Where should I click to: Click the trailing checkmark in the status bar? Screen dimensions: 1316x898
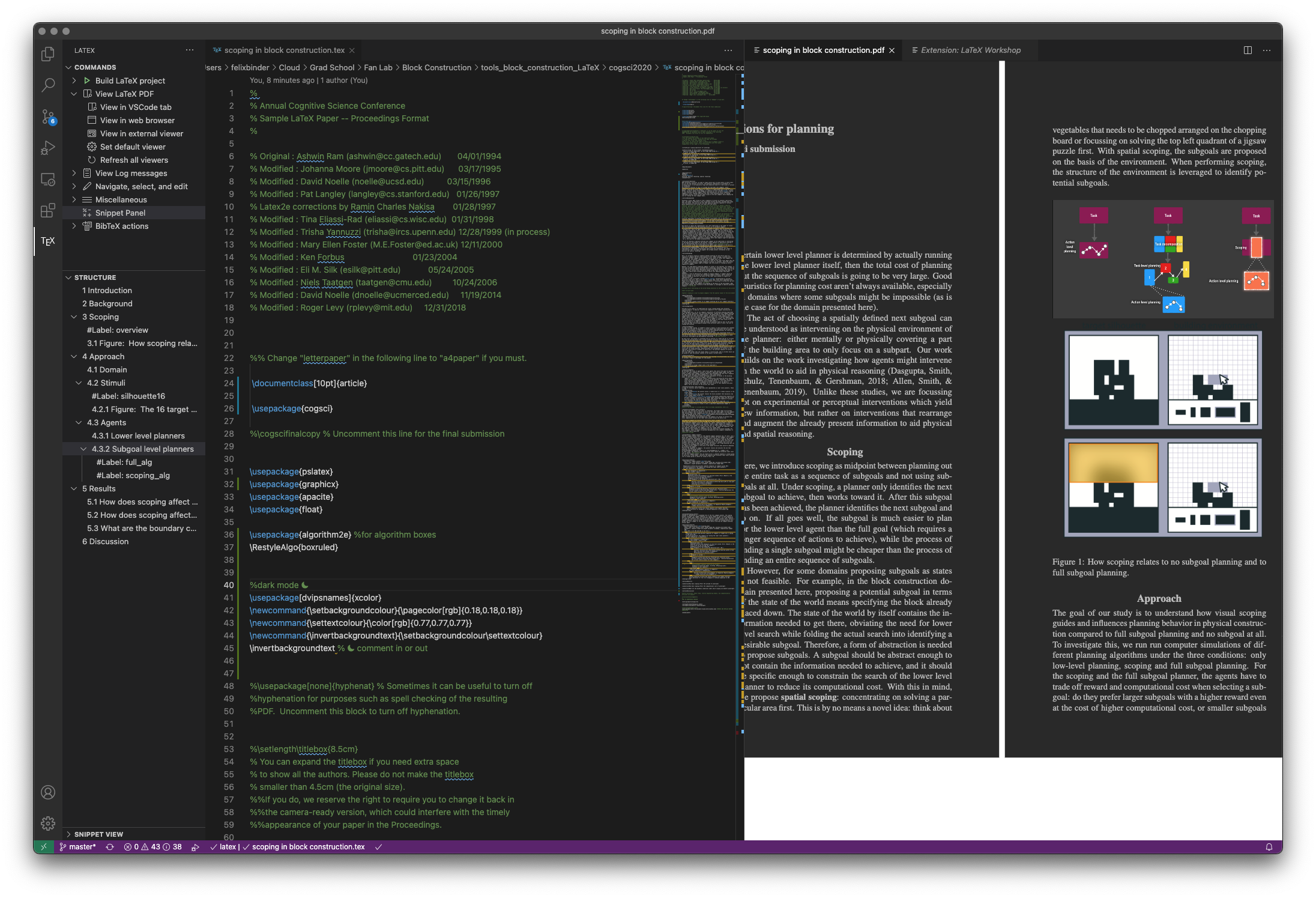(378, 846)
